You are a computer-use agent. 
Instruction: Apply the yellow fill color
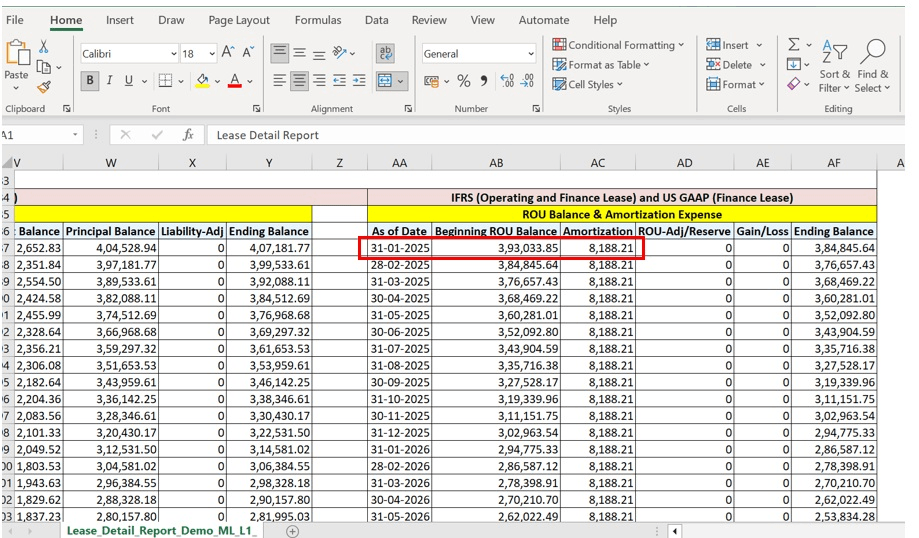point(202,81)
